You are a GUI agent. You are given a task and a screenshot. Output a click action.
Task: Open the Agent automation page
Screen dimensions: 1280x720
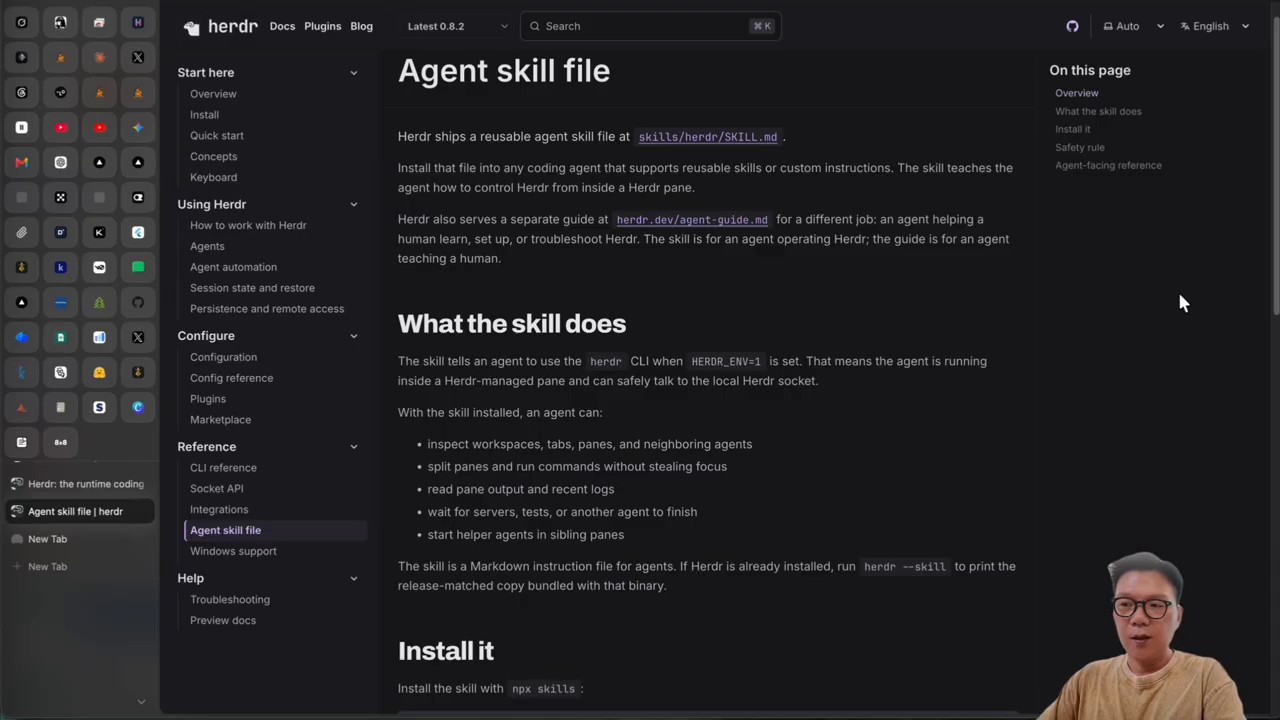coord(233,267)
